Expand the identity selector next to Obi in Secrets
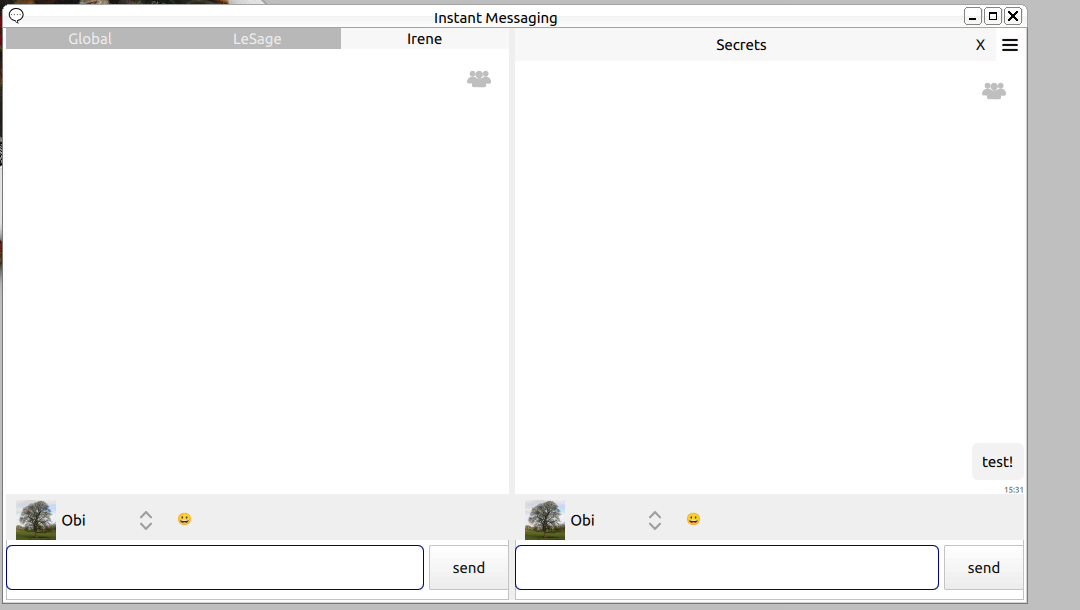This screenshot has width=1080, height=610. click(x=655, y=520)
